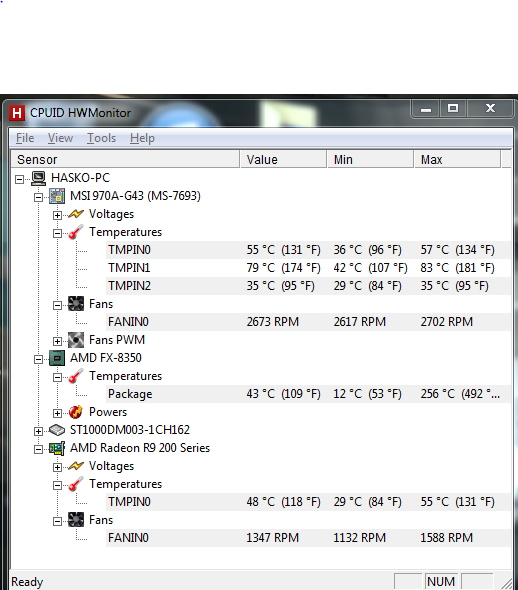This screenshot has height=590, width=518.
Task: Click the Fans icon under AMD Radeon R9
Action: click(x=76, y=520)
